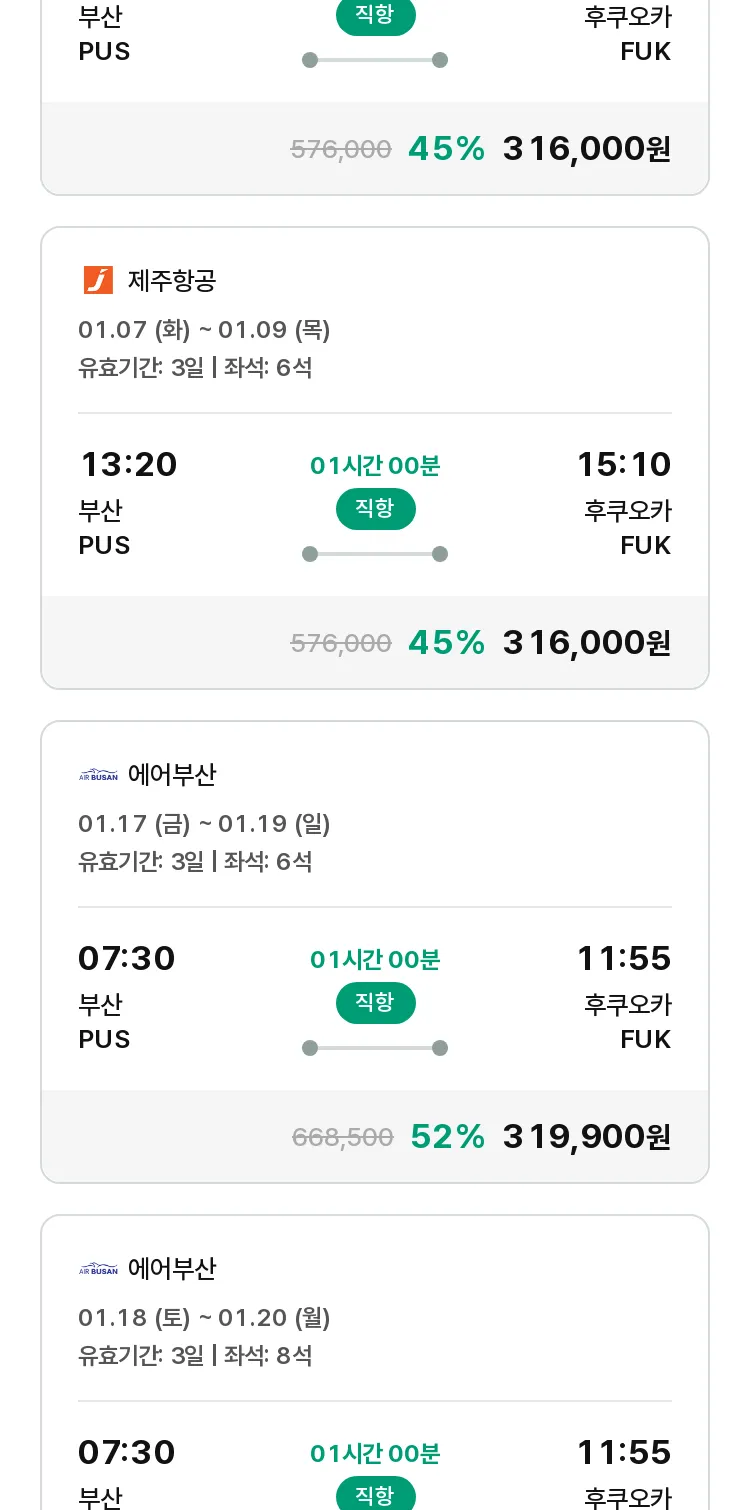Open the 01.18 (토) ~ 01.20 (월) flight card
The height and width of the screenshot is (1510, 750).
click(375, 1362)
